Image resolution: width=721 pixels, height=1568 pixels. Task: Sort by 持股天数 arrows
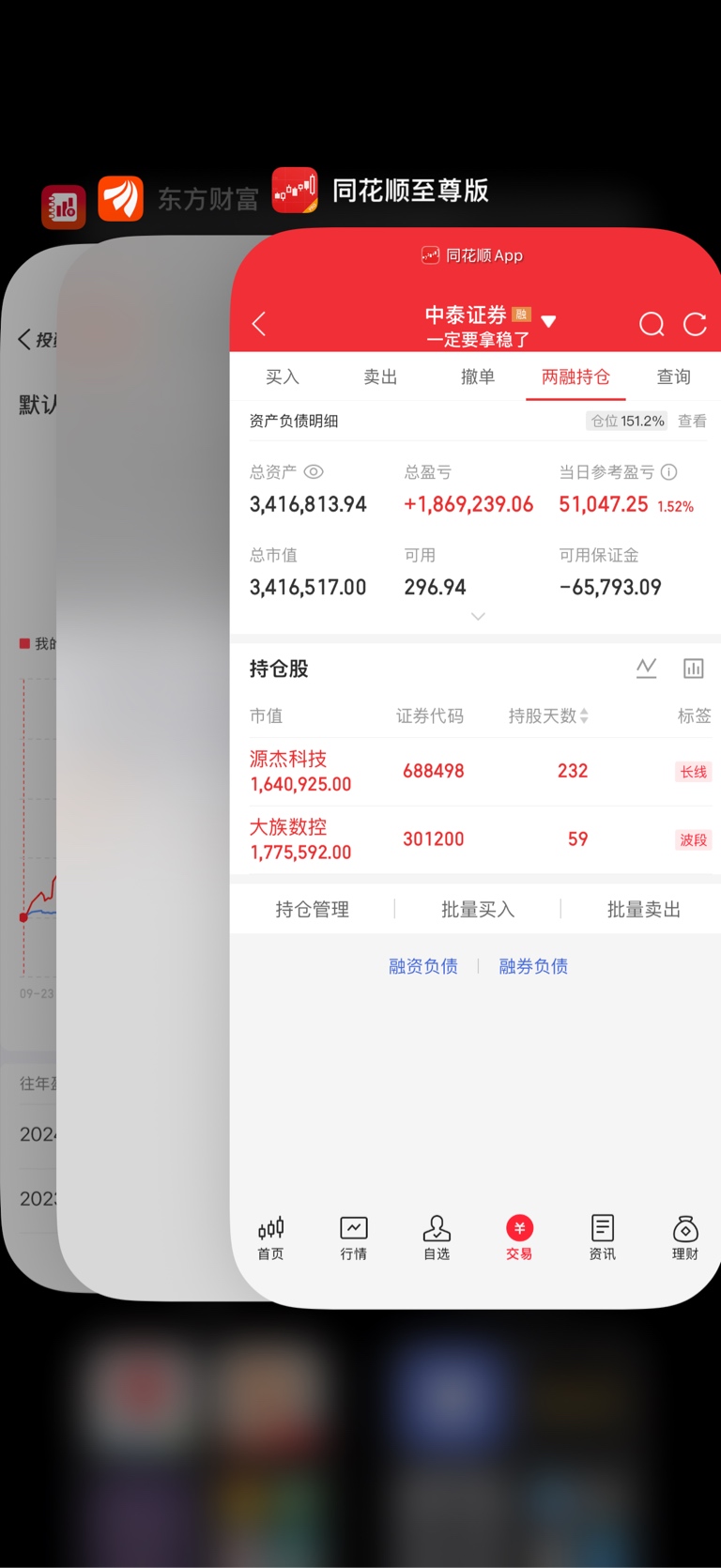tap(584, 715)
